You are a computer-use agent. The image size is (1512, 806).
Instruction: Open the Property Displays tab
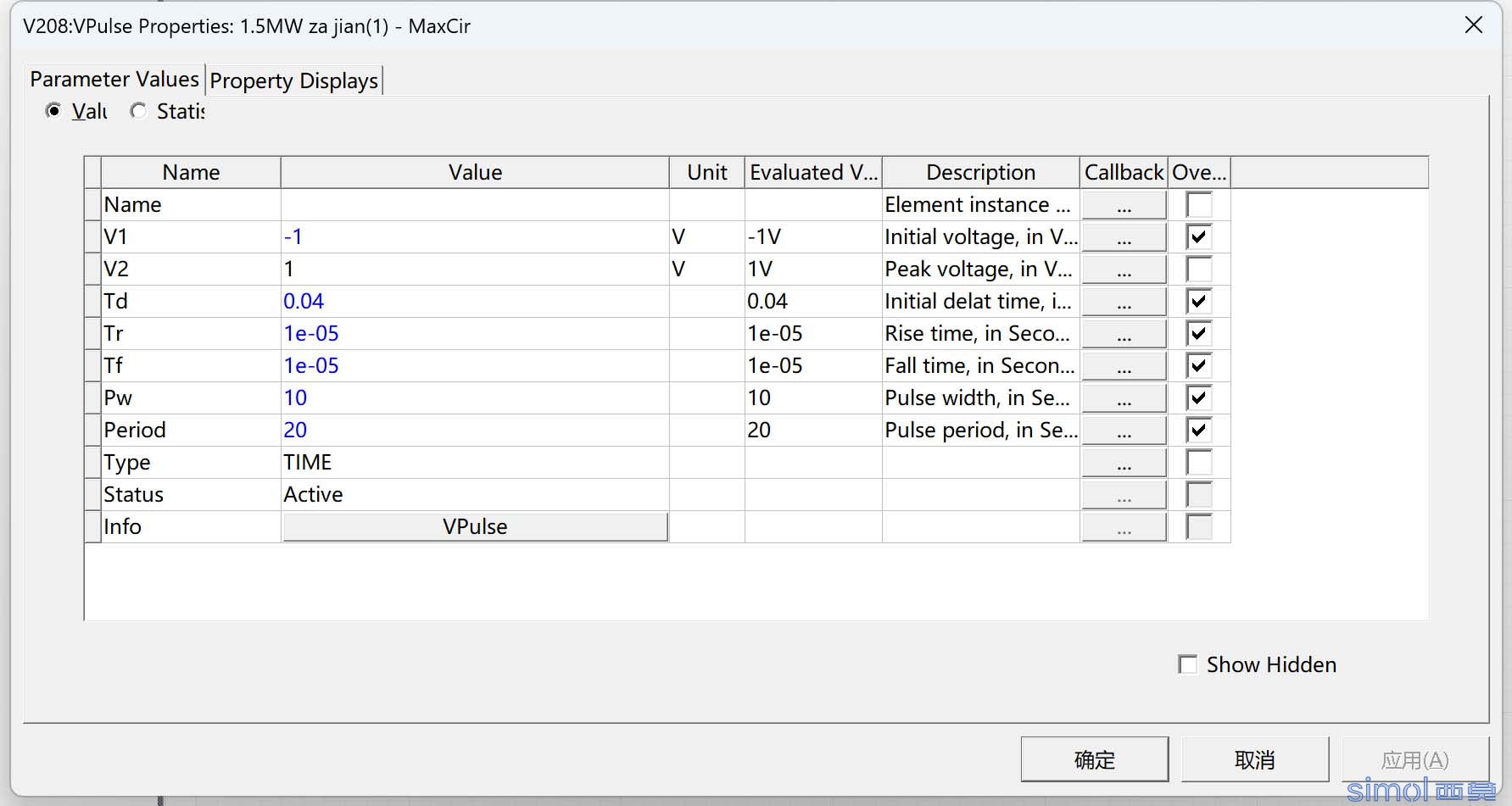[294, 81]
